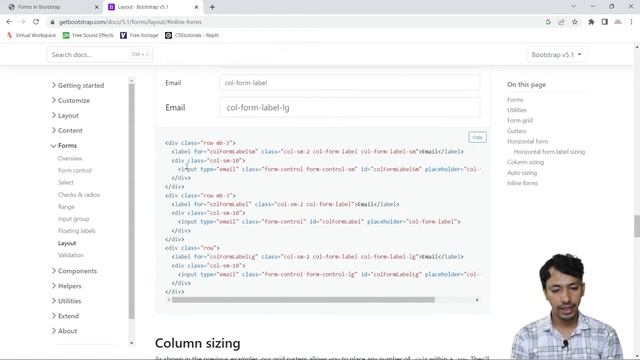Click code block scroll right arrow

tap(477, 300)
